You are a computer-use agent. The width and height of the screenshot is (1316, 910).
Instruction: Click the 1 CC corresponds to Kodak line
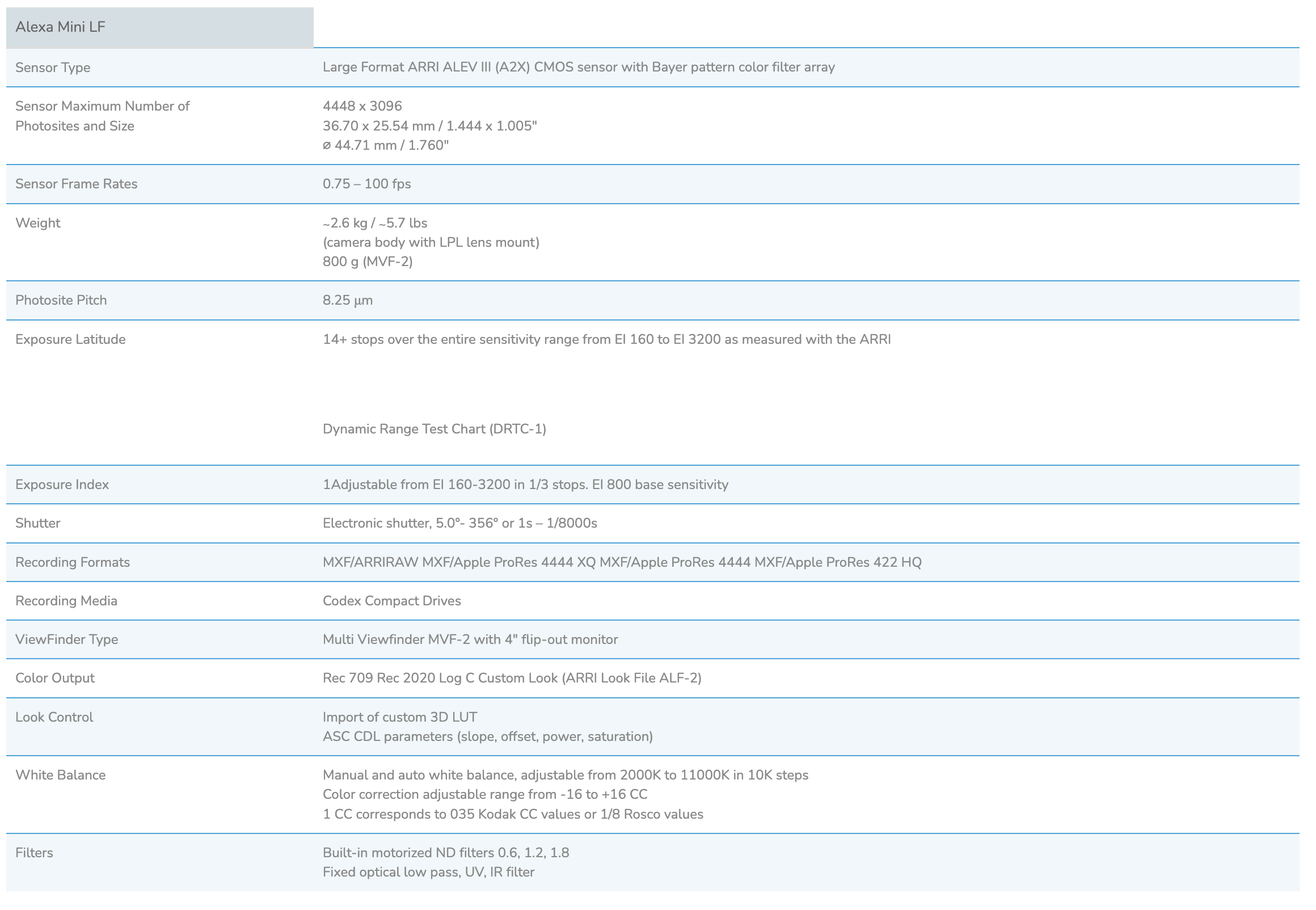coord(513,814)
